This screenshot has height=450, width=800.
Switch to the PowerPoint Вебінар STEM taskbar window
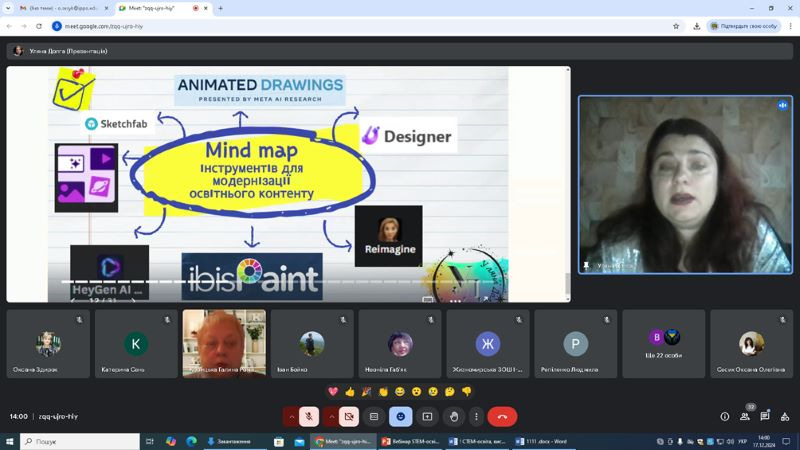411,441
